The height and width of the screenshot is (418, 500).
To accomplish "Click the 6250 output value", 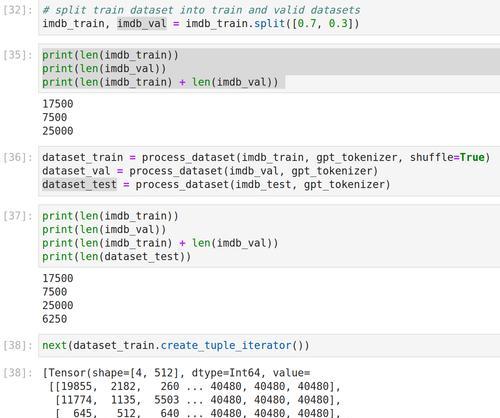I will point(55,319).
